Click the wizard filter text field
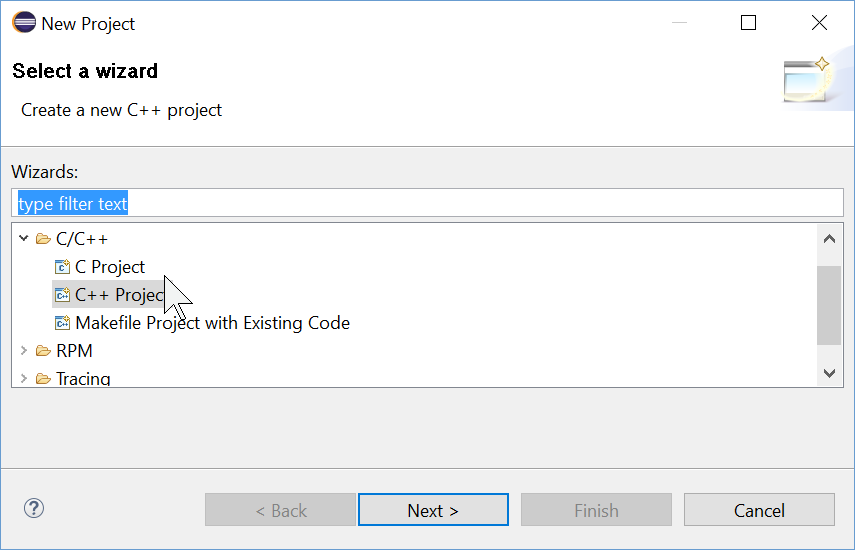The height and width of the screenshot is (550, 855). coord(428,203)
